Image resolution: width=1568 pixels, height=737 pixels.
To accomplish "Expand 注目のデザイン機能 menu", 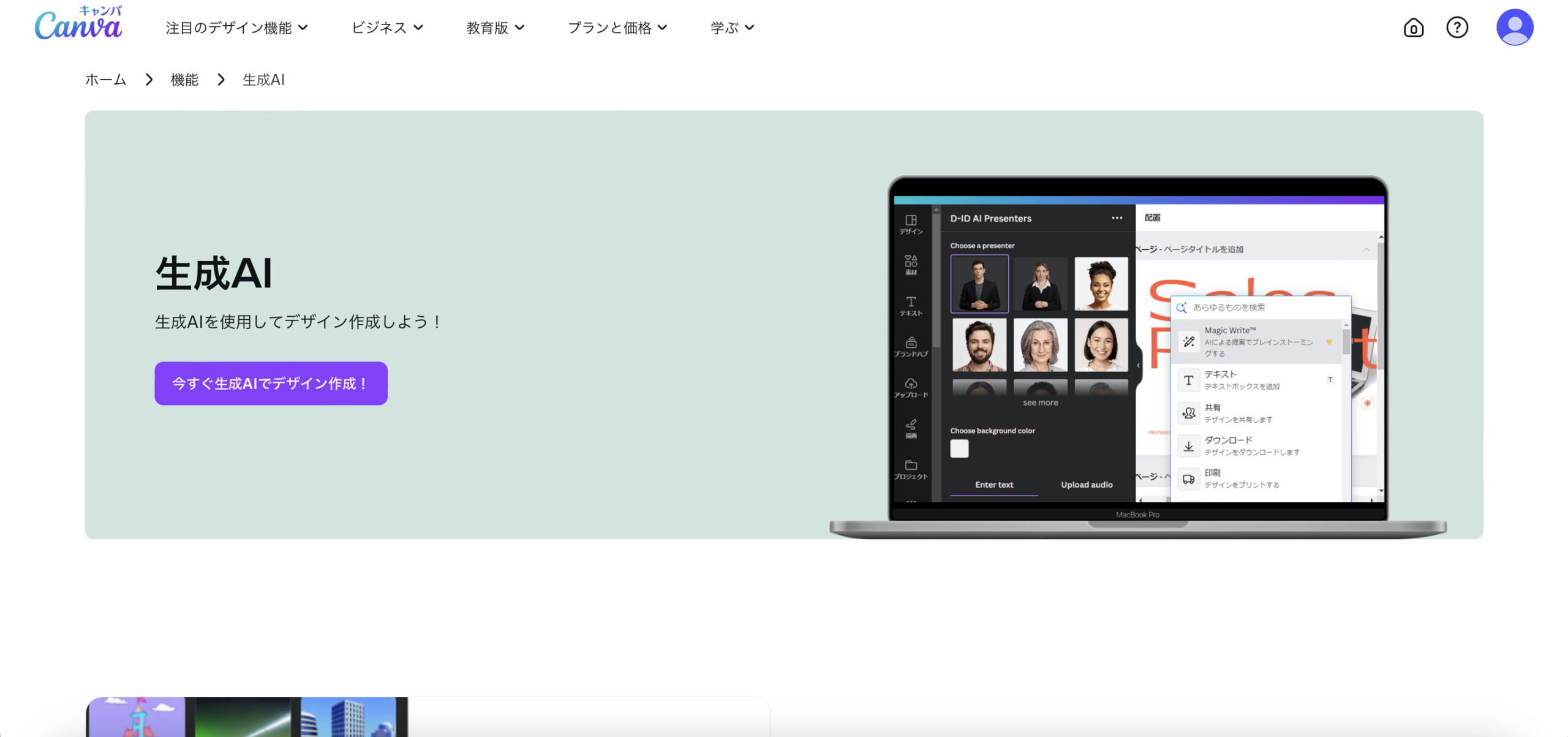I will coord(236,28).
